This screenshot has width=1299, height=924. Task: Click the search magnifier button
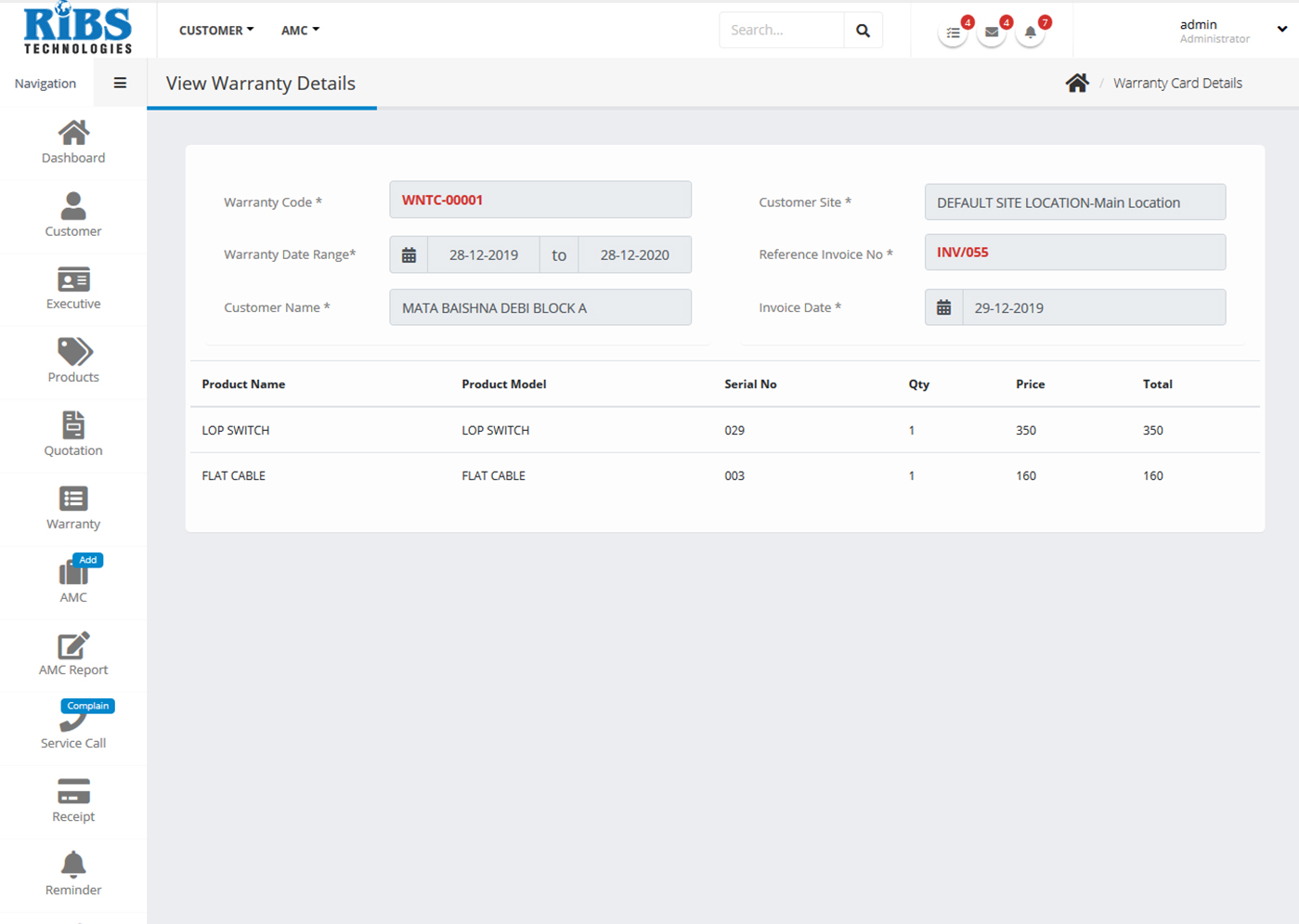pos(863,31)
